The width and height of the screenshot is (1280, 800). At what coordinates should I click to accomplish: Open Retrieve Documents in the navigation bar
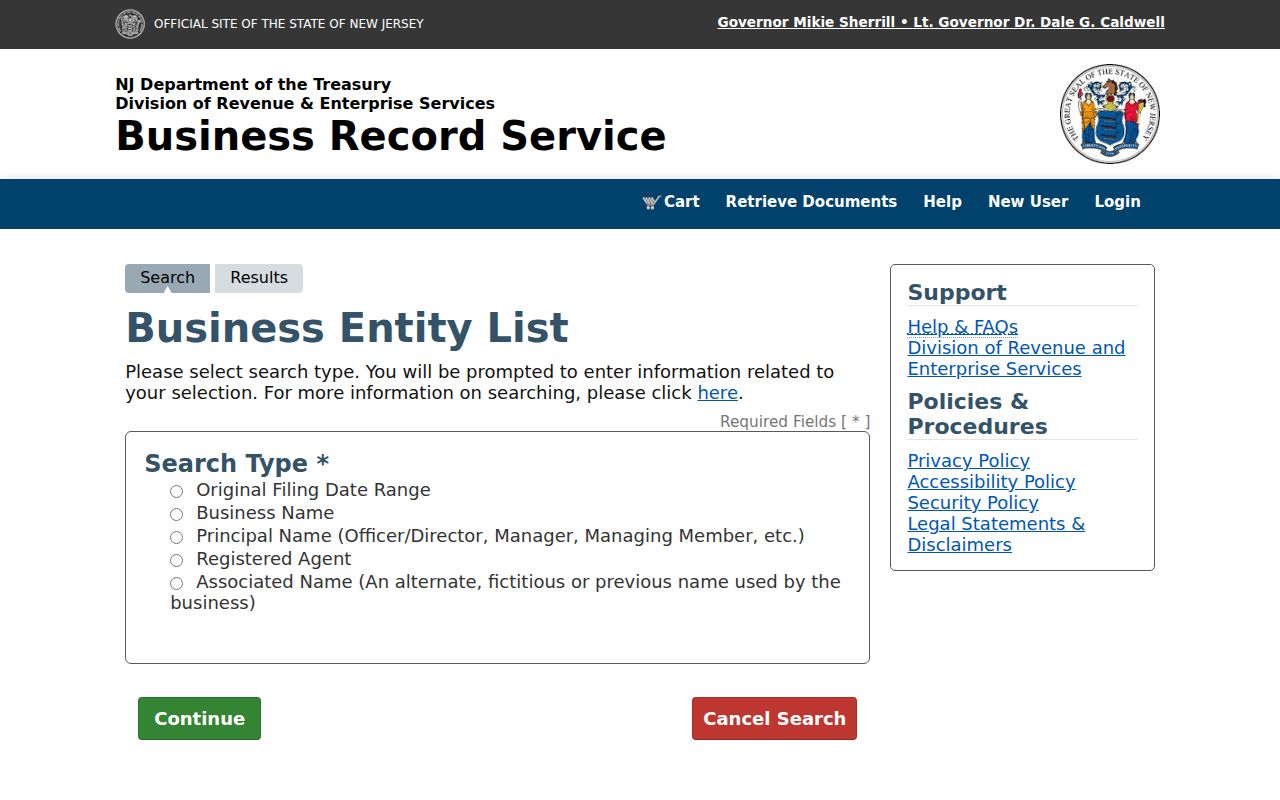pos(811,202)
